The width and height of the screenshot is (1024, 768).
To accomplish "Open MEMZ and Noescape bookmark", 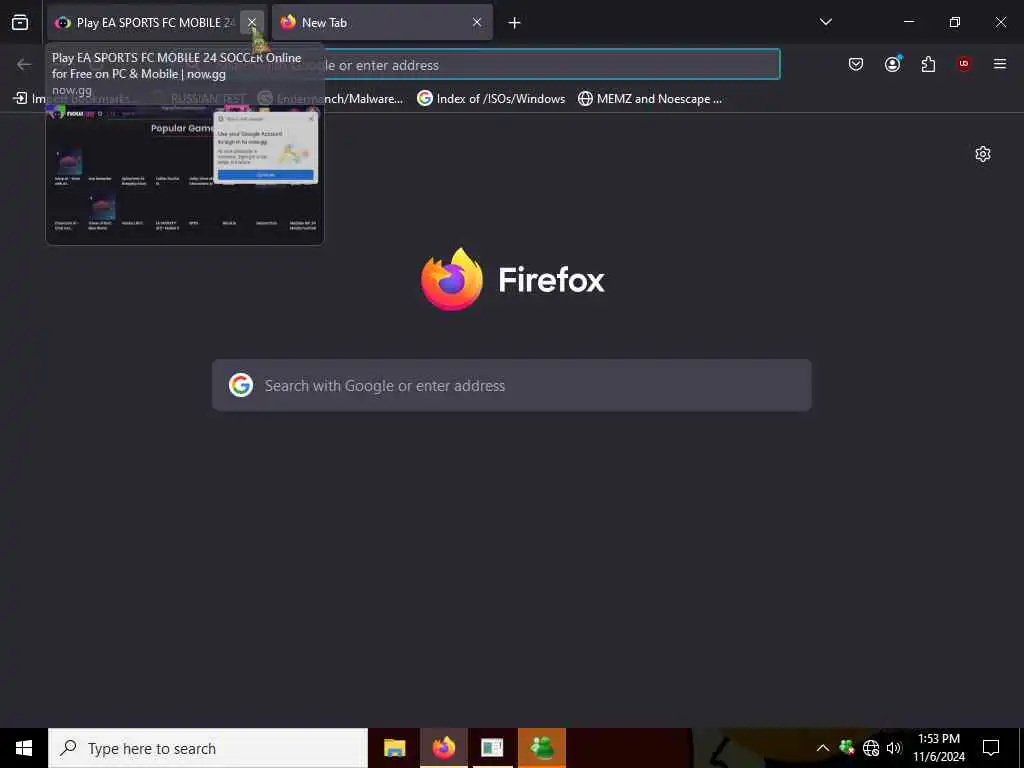I will click(x=650, y=99).
